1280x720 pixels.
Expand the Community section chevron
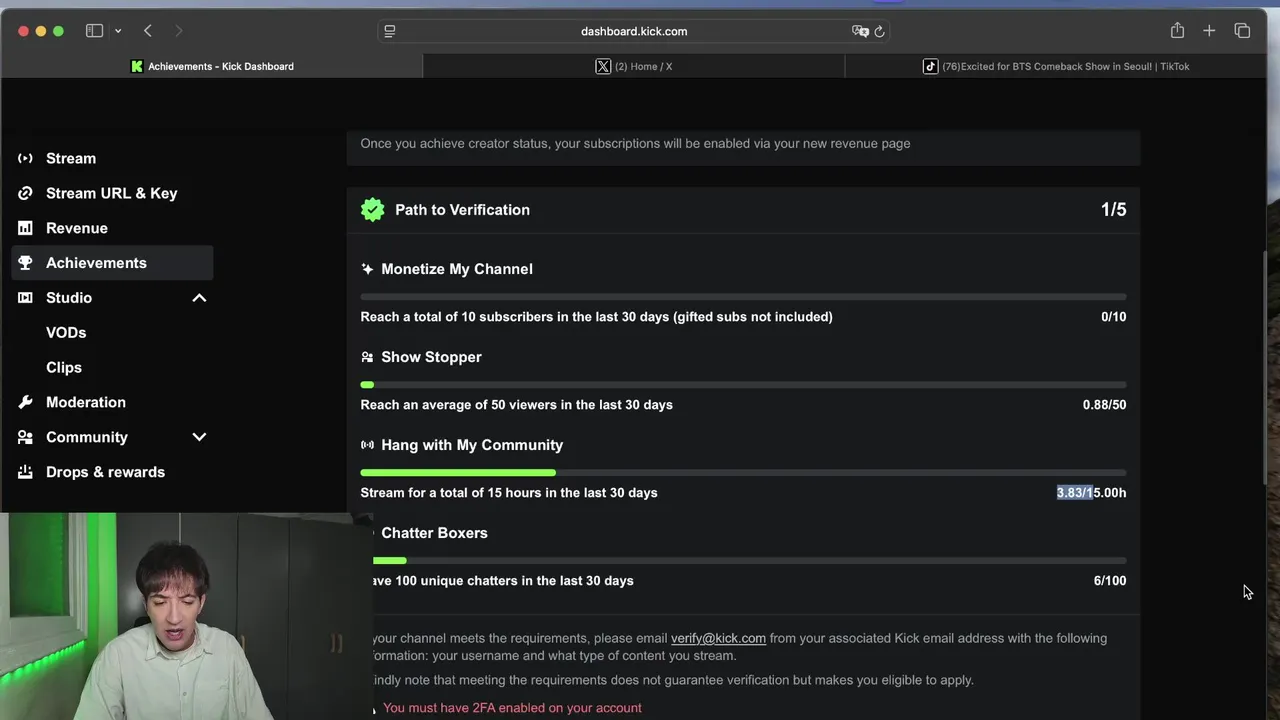pos(199,437)
